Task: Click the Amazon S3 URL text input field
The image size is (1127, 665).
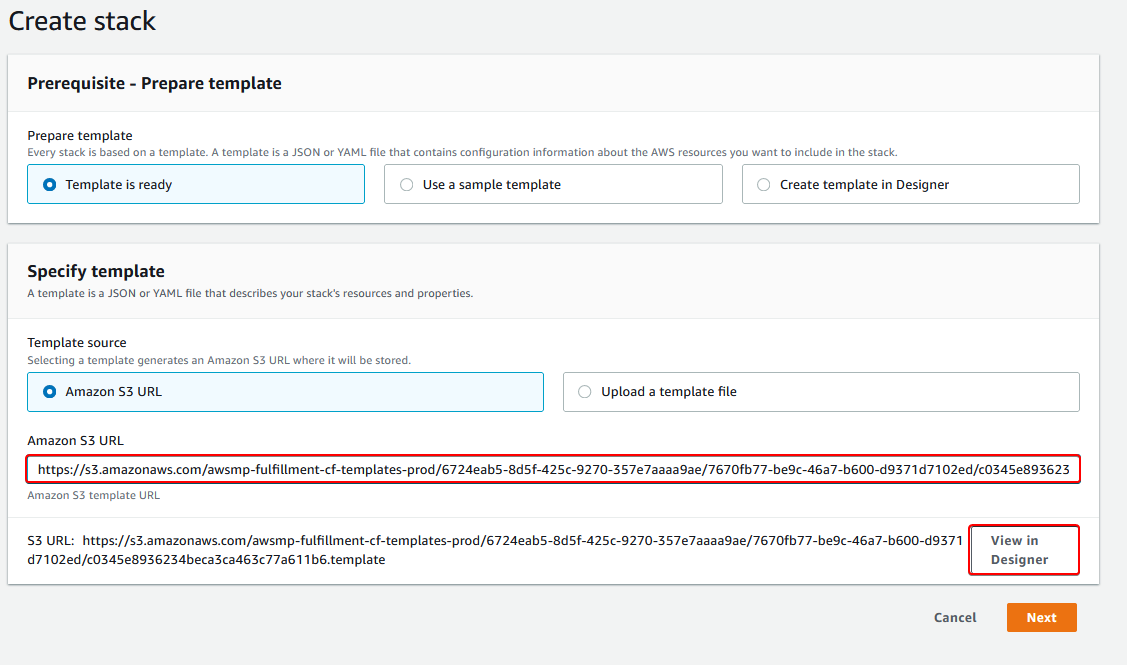Action: (553, 469)
